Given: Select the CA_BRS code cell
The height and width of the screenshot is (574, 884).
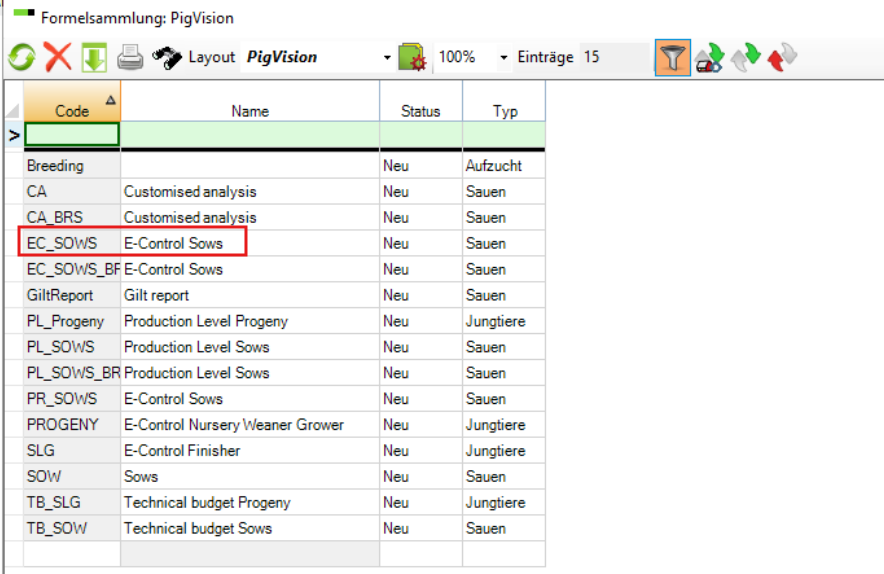Looking at the screenshot, I should [x=72, y=218].
